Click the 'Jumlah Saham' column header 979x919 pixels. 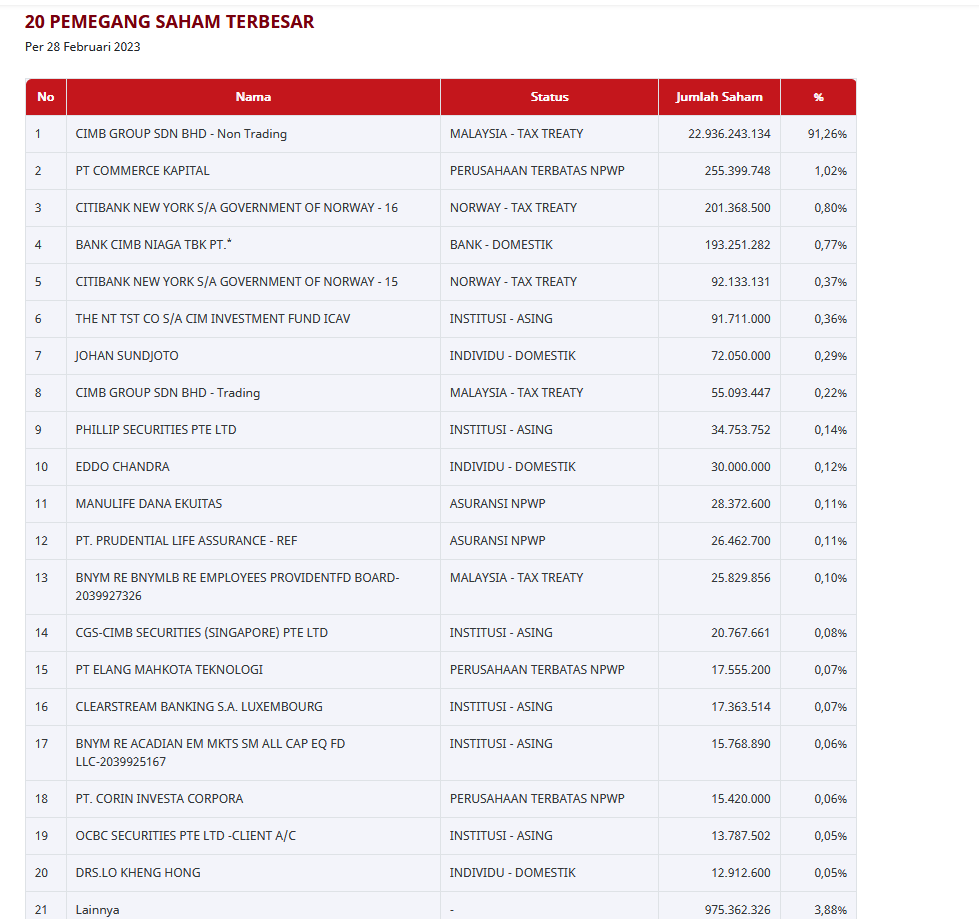tap(719, 97)
